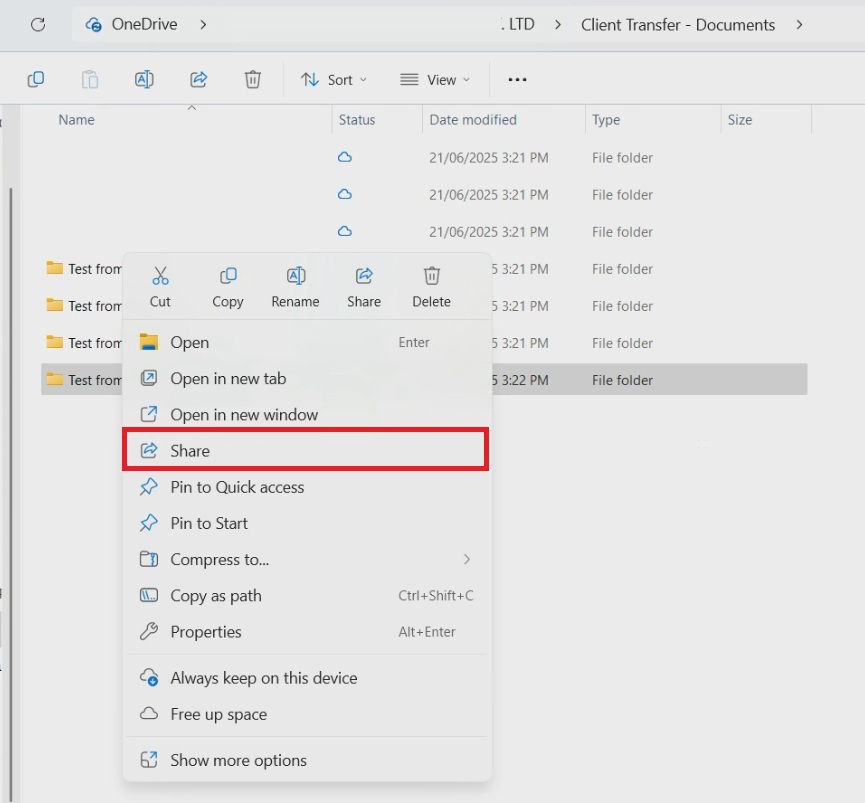Choose Always keep on this device
The height and width of the screenshot is (803, 865).
(263, 678)
